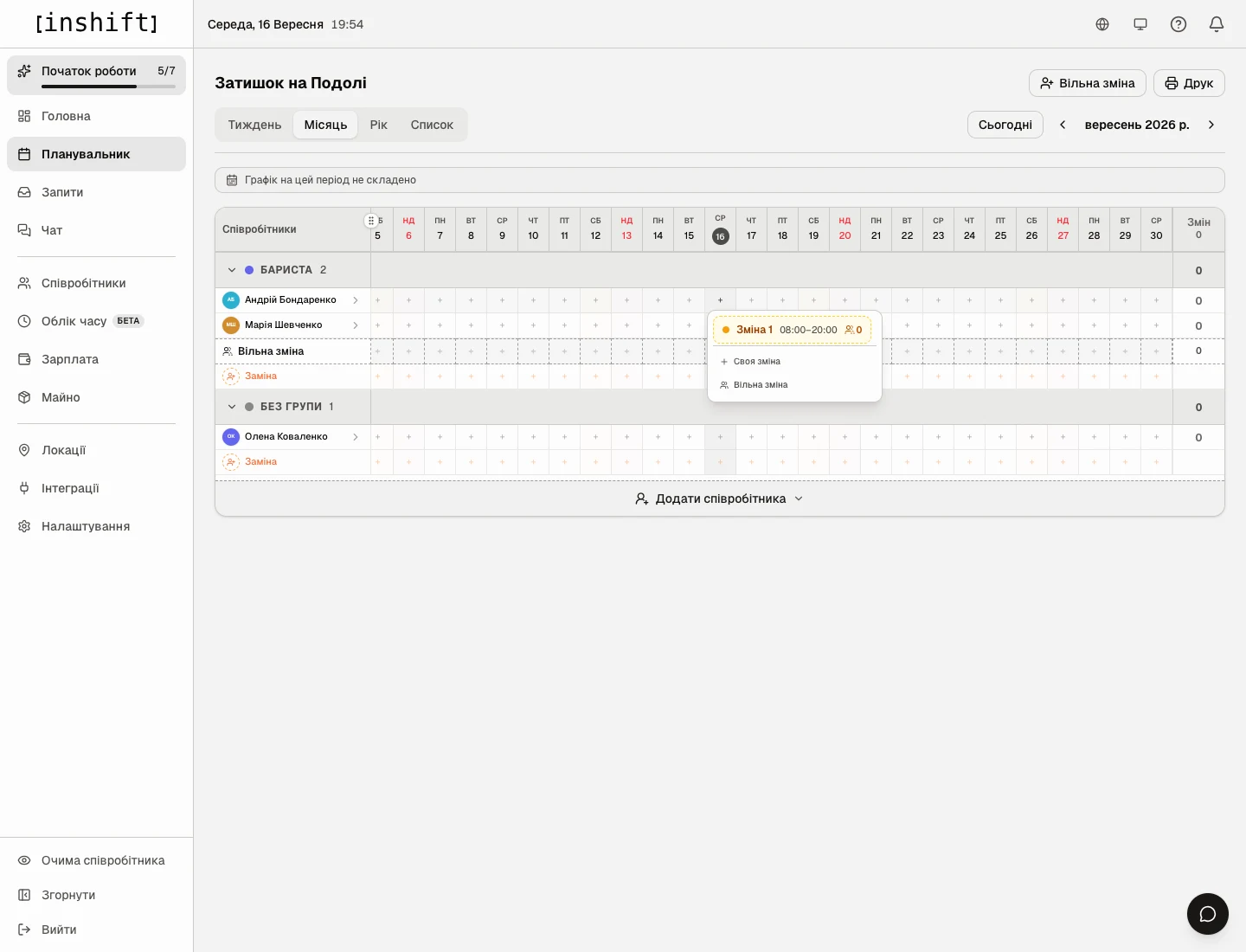The width and height of the screenshot is (1246, 952).
Task: Click the Друк print button
Action: point(1189,83)
